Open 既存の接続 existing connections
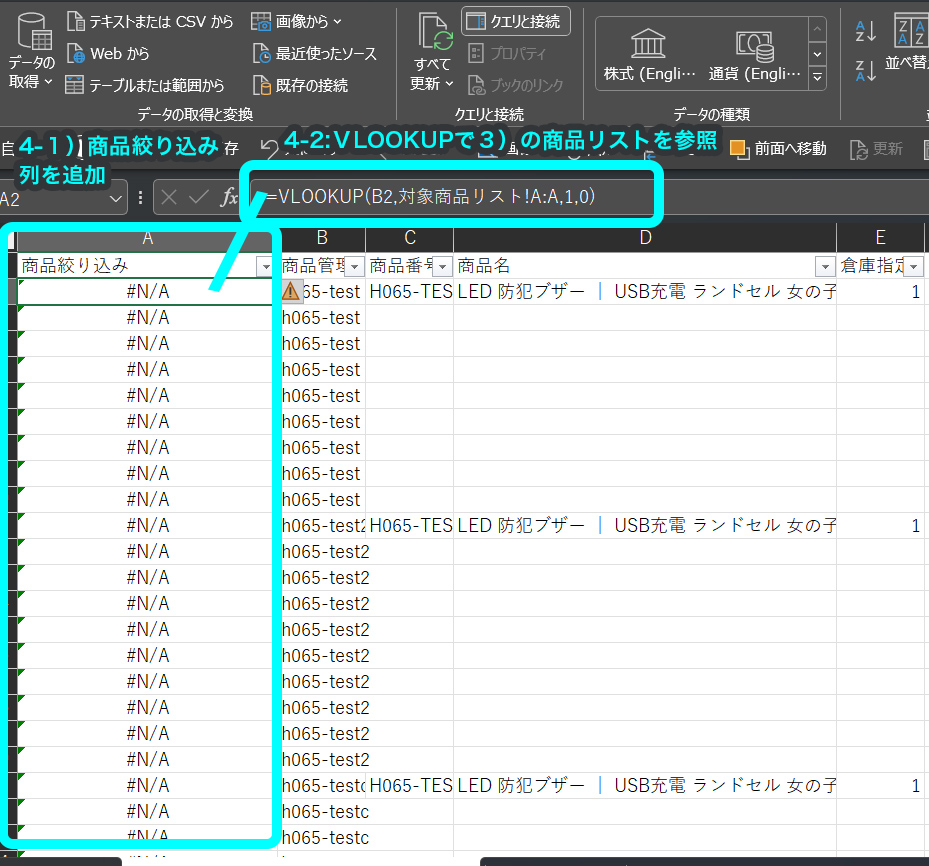Image resolution: width=929 pixels, height=866 pixels. click(300, 85)
